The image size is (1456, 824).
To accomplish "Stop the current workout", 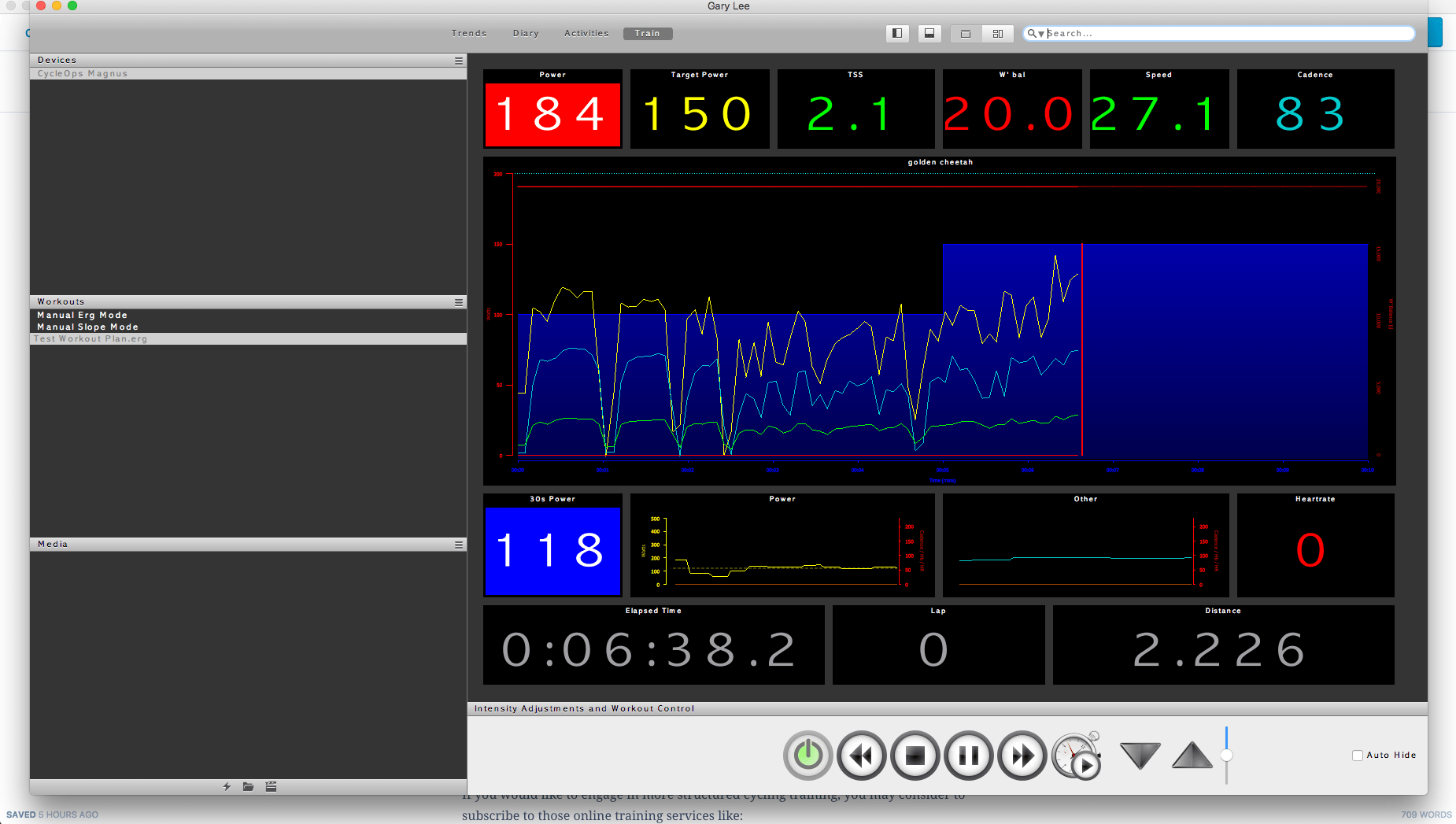I will 915,756.
